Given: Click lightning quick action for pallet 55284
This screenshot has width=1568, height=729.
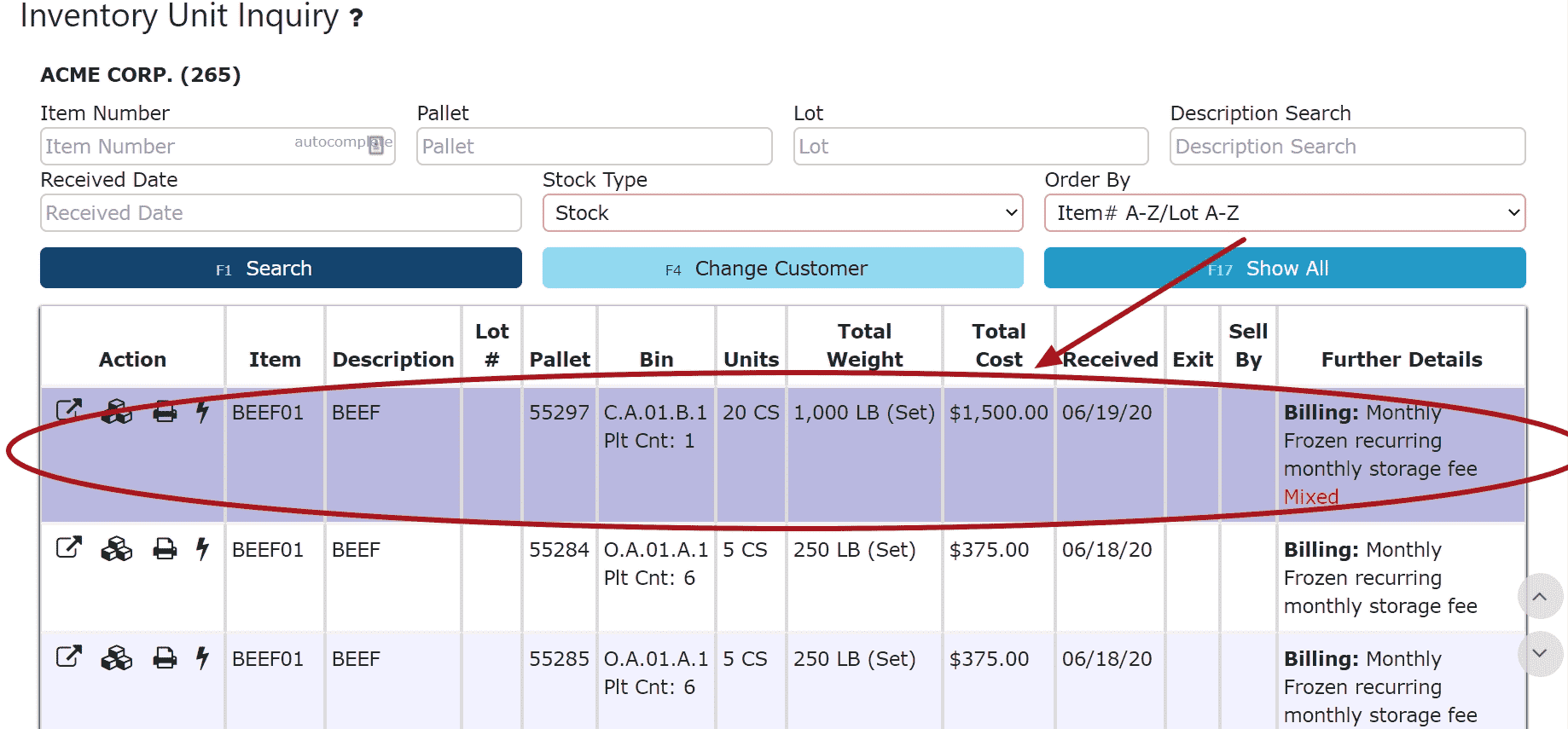Looking at the screenshot, I should (202, 549).
